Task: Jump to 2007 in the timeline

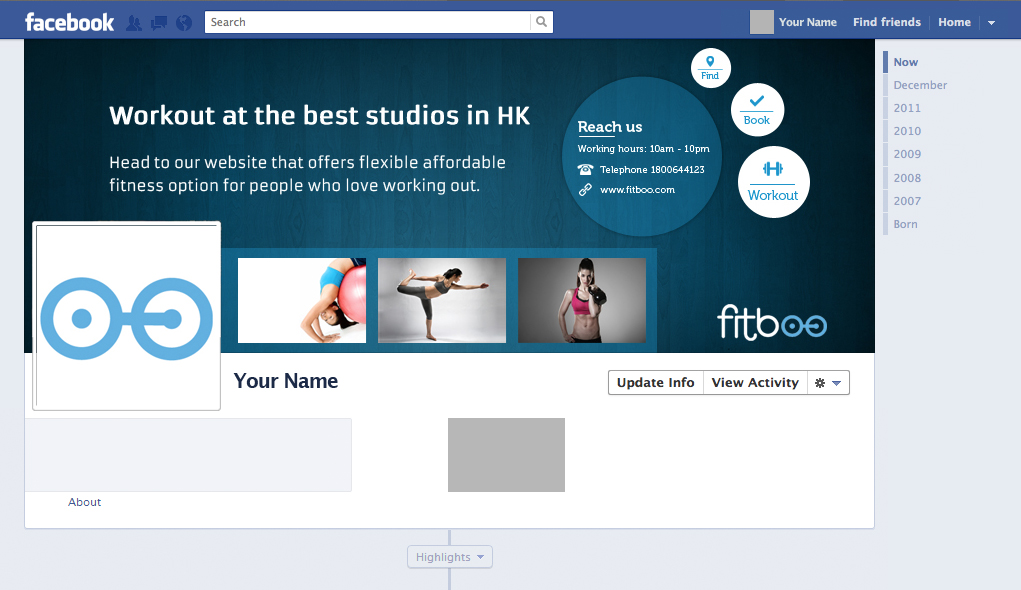Action: (x=907, y=201)
